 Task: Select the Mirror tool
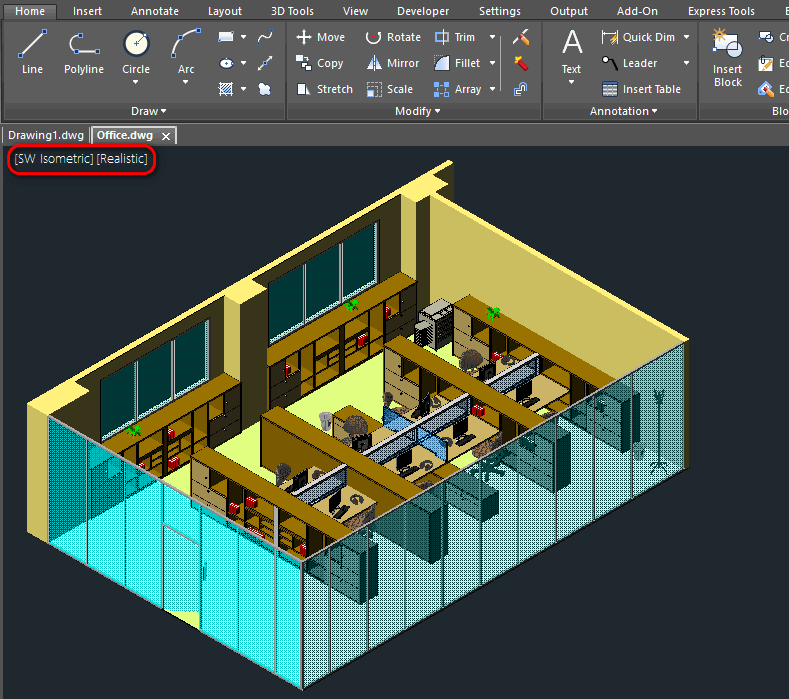click(x=392, y=63)
